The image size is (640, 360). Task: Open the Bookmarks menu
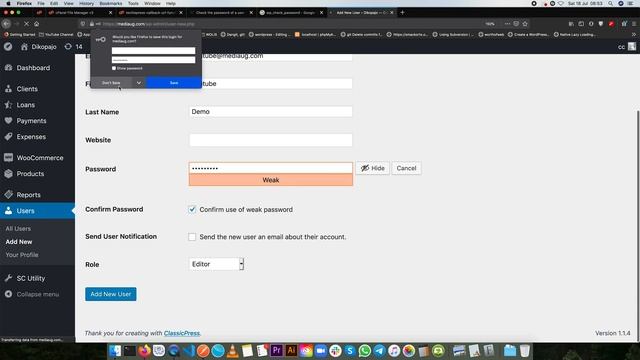111,3
